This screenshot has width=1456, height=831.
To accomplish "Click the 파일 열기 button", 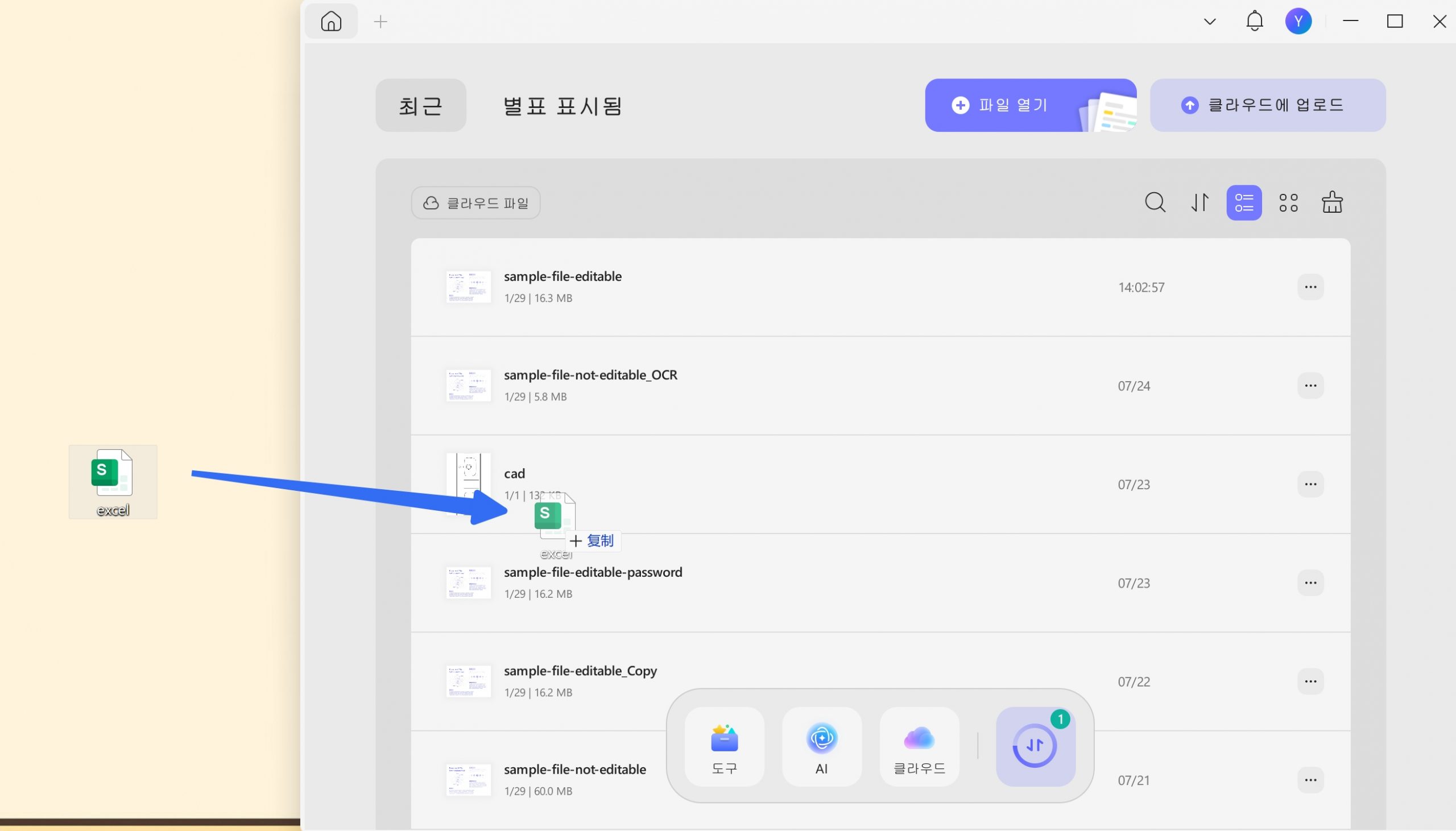I will (x=1030, y=106).
